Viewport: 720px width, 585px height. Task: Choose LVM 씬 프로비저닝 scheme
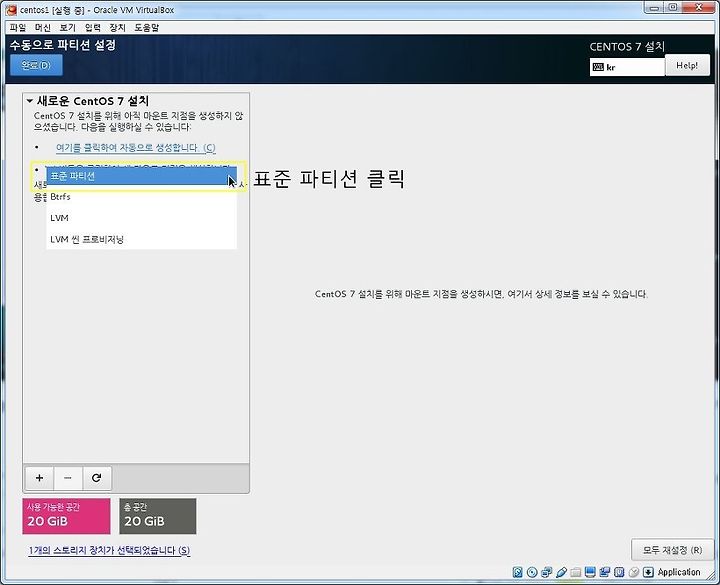point(141,239)
